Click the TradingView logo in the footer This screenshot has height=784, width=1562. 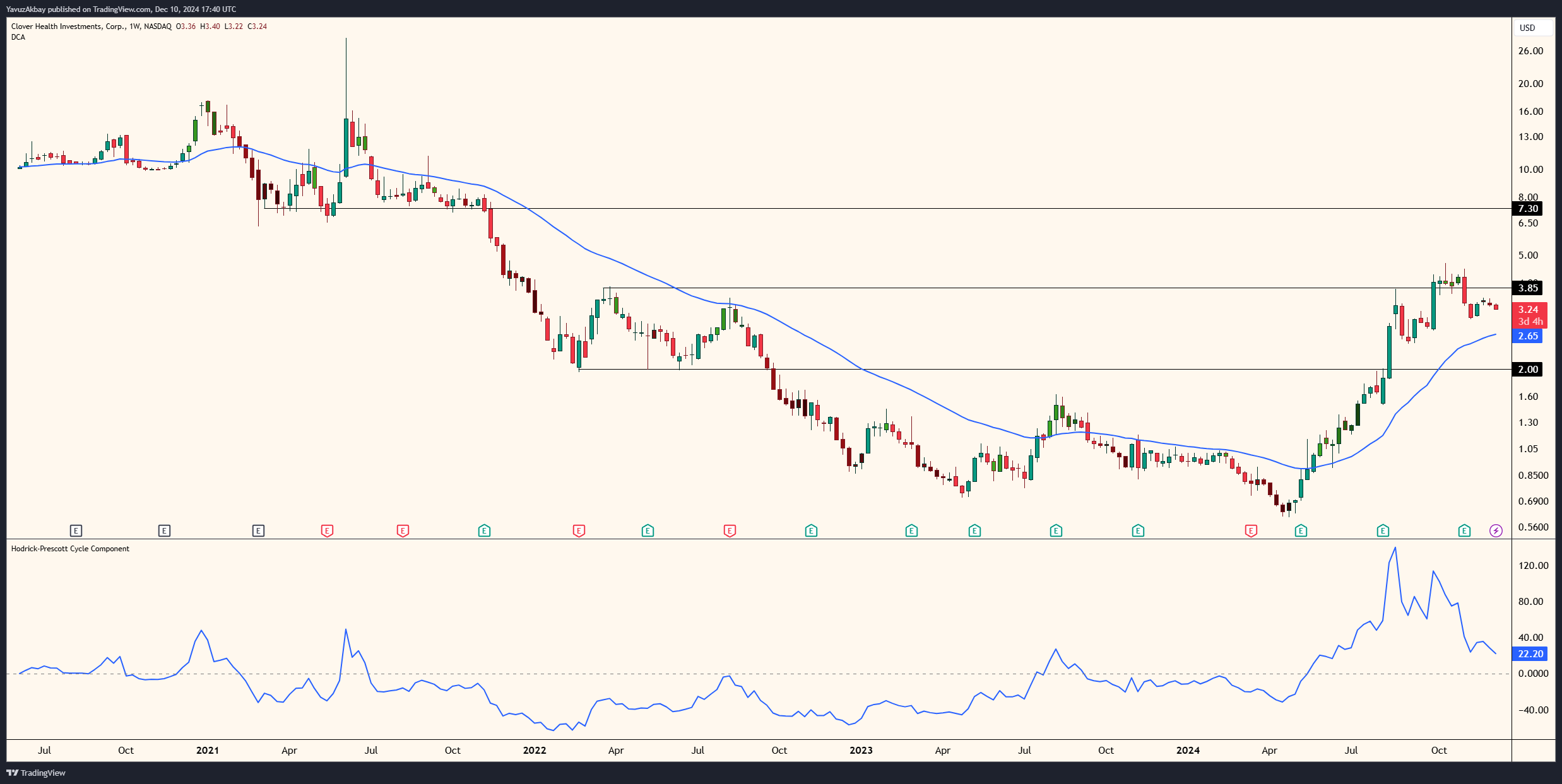pos(36,773)
